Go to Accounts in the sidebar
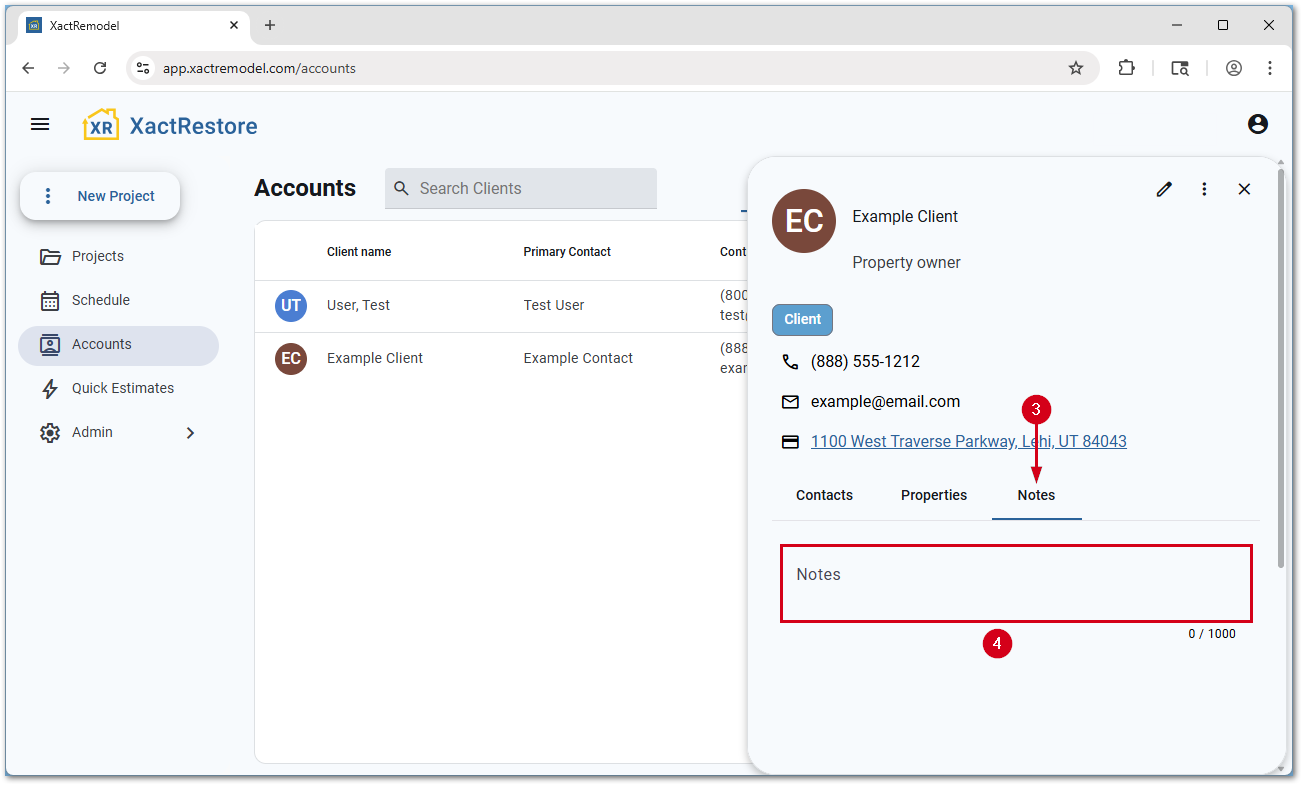Screen dimensions: 1302x785 (x=118, y=345)
